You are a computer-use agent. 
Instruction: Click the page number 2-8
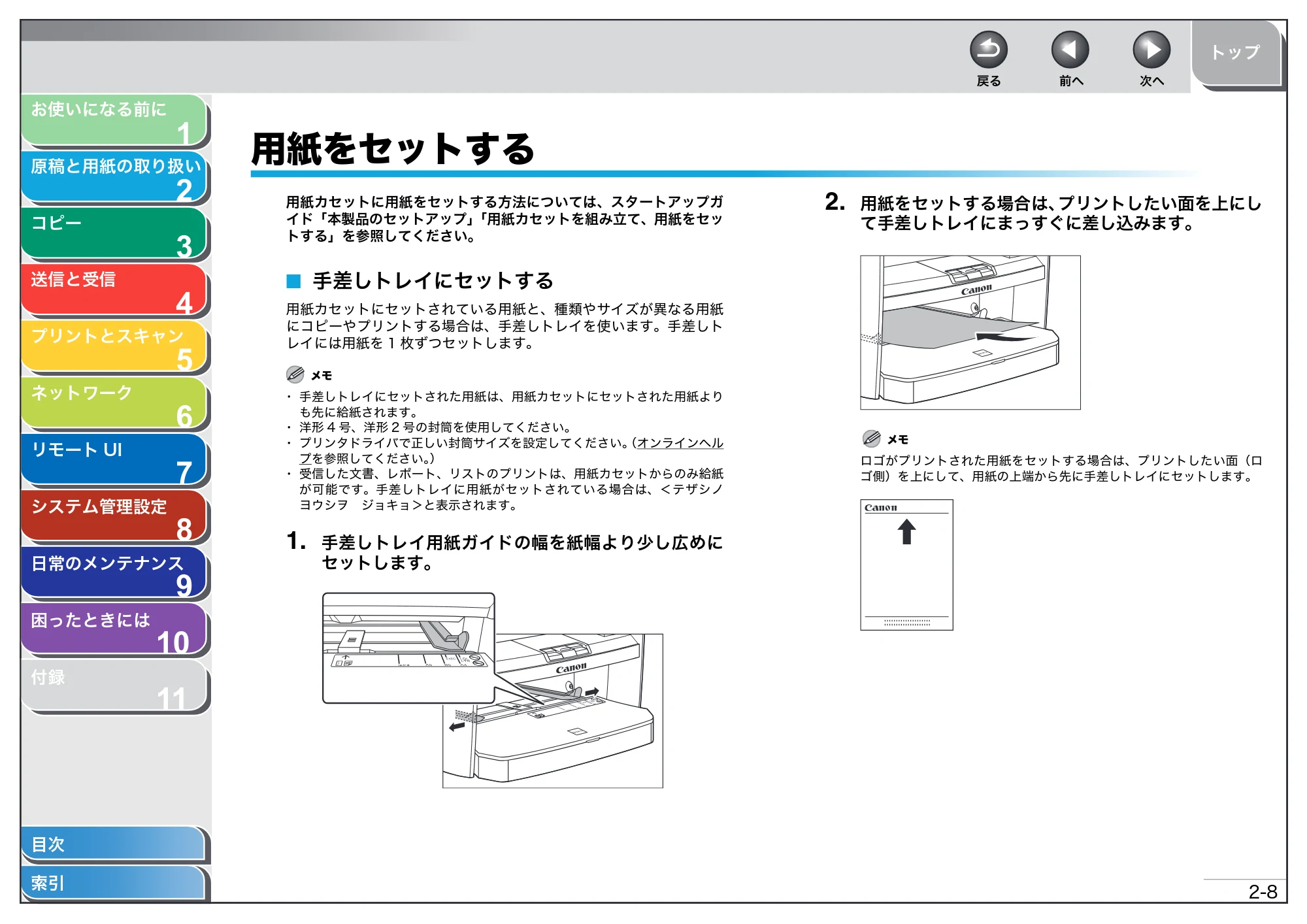tap(1263, 892)
